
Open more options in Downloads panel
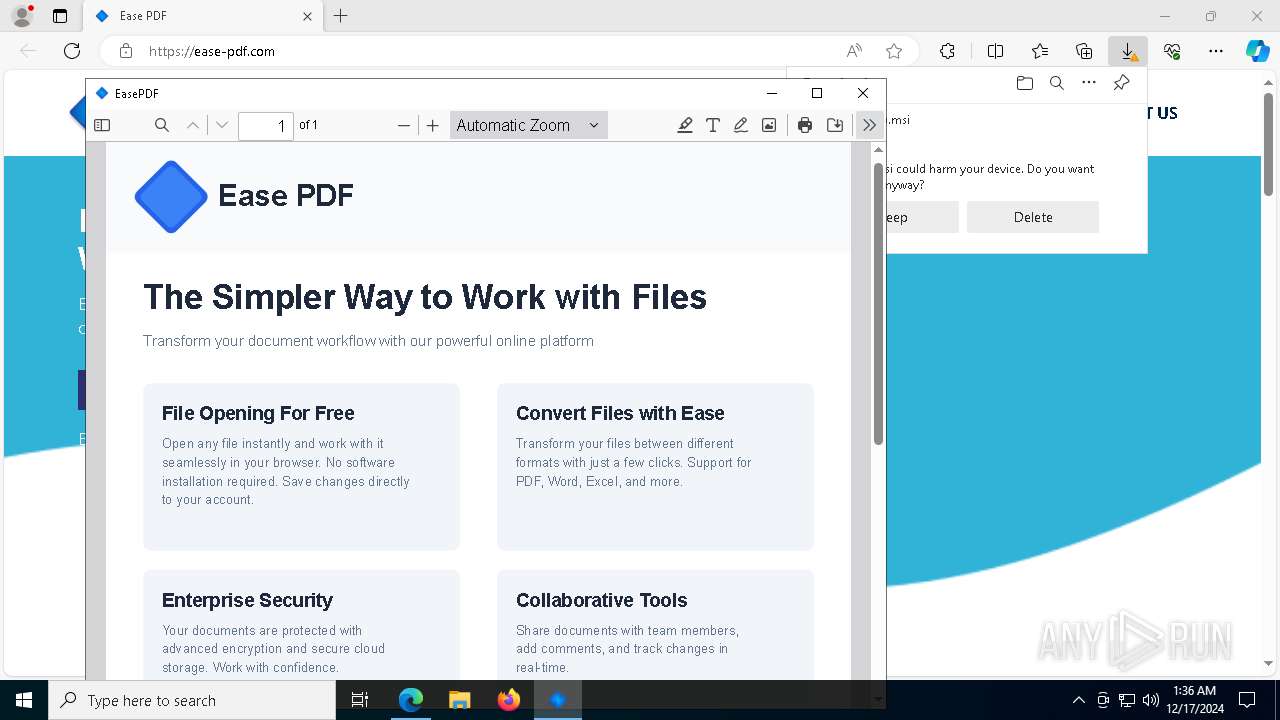[1089, 83]
